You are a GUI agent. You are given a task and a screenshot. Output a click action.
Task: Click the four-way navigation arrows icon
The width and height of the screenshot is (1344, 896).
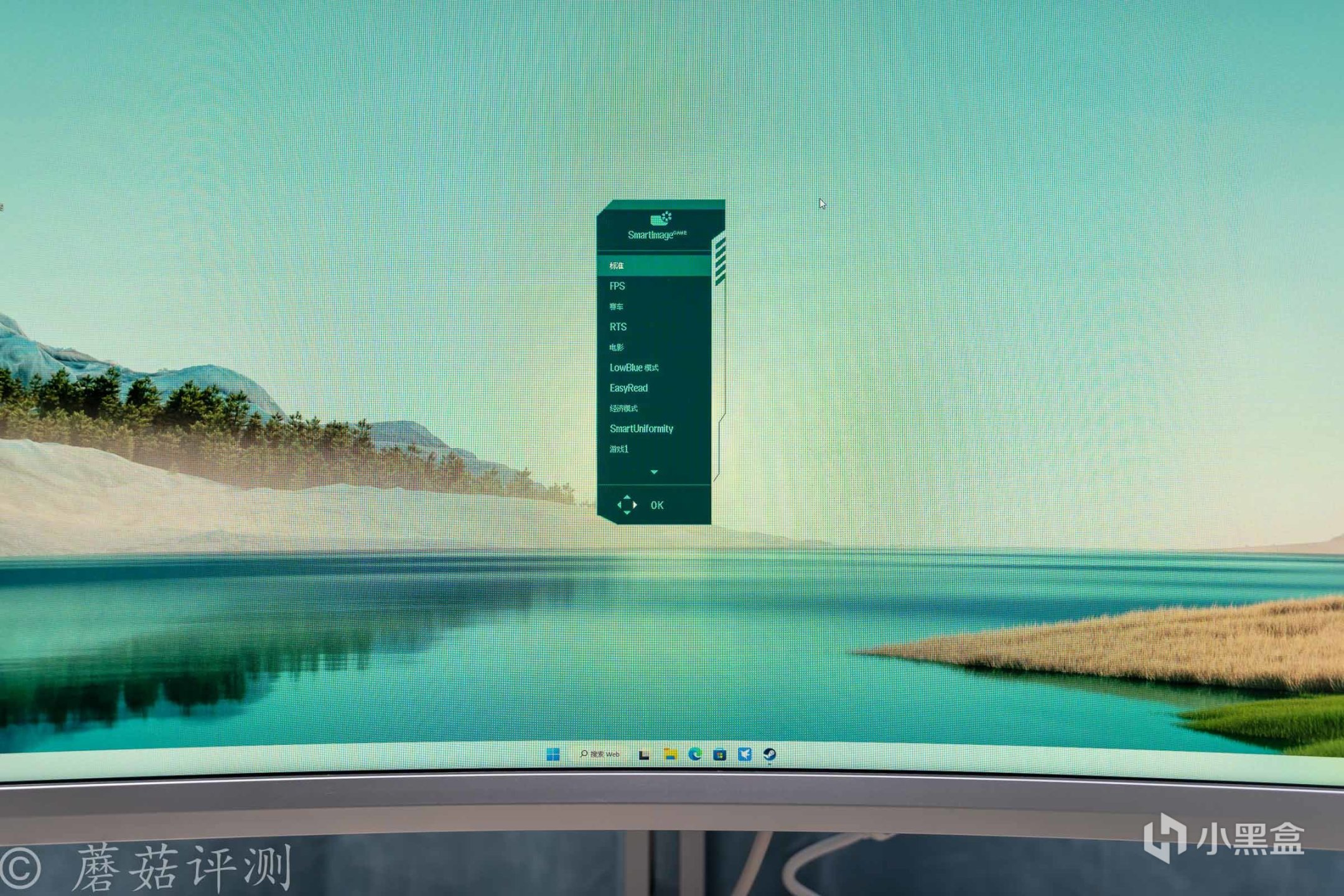[627, 505]
